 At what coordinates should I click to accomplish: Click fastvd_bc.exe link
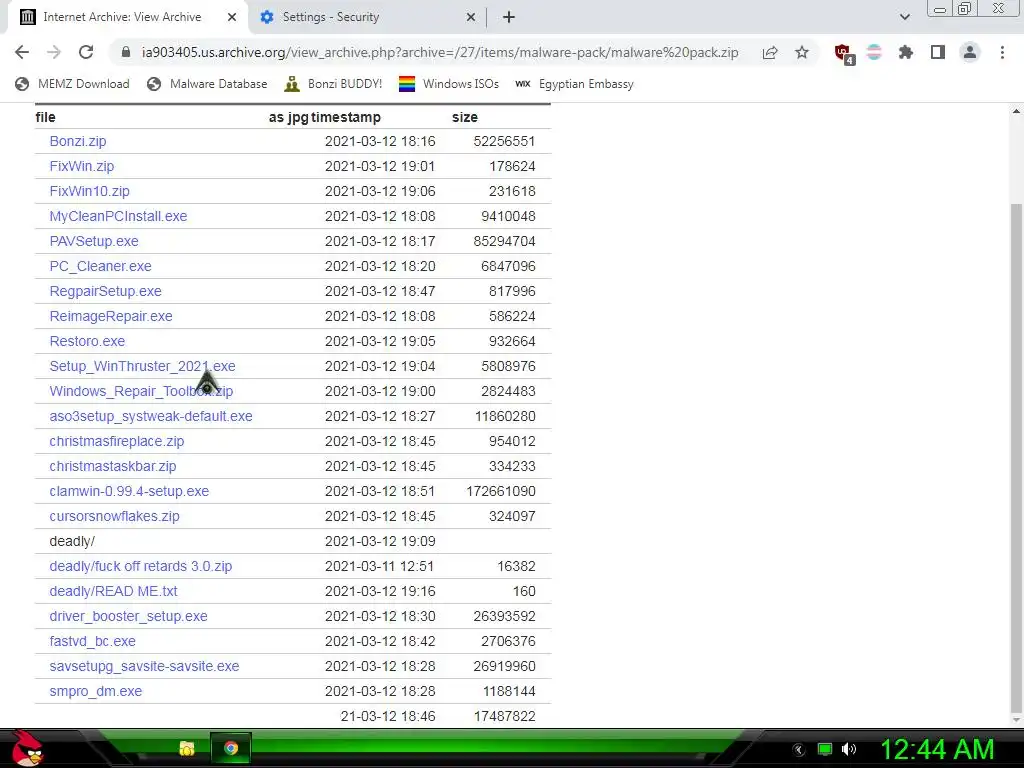(x=93, y=641)
